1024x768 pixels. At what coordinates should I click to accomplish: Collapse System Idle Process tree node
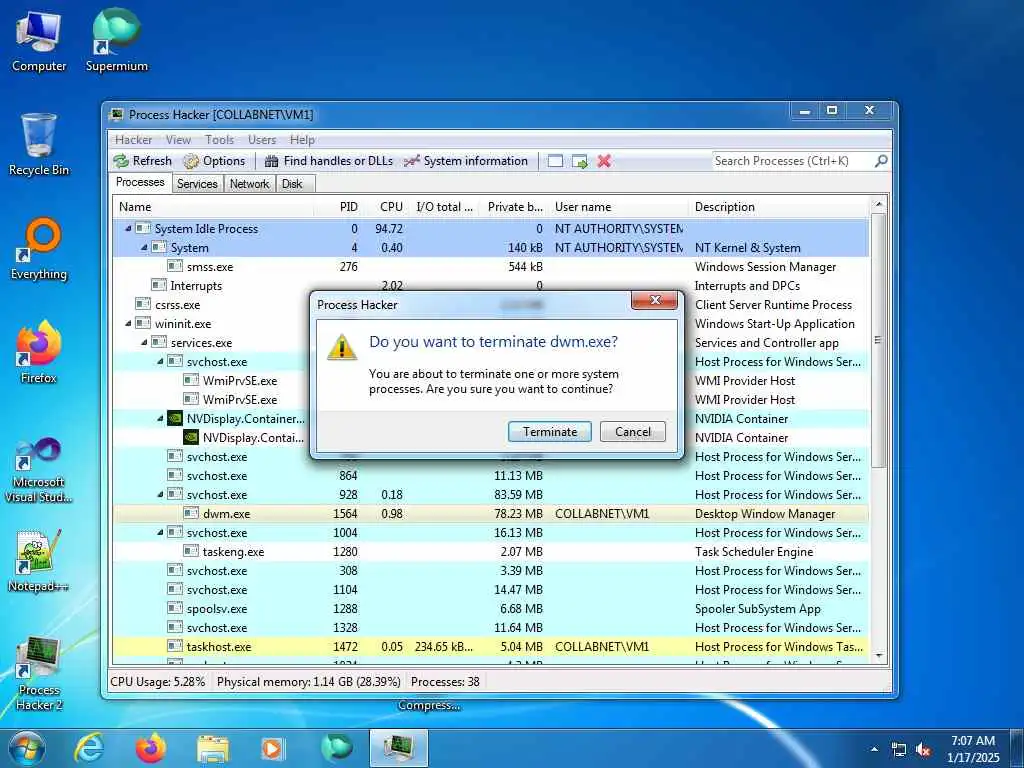pos(129,229)
